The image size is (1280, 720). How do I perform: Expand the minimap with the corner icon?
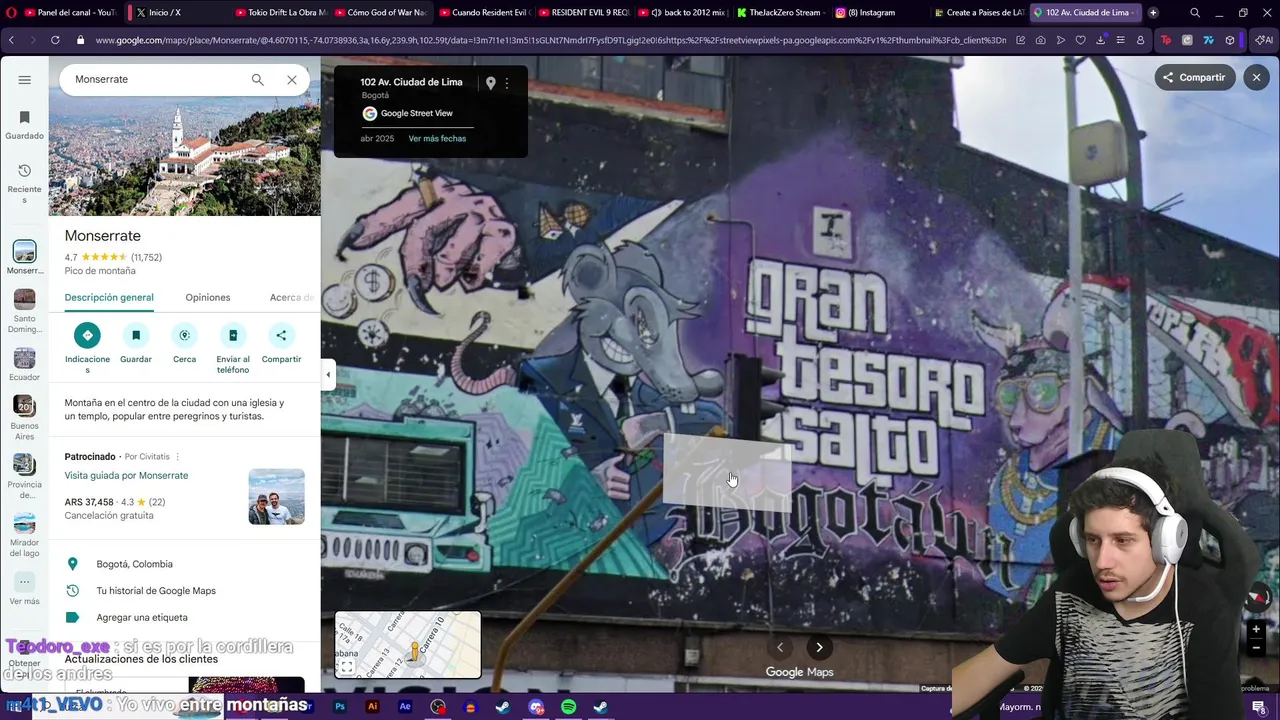point(346,667)
